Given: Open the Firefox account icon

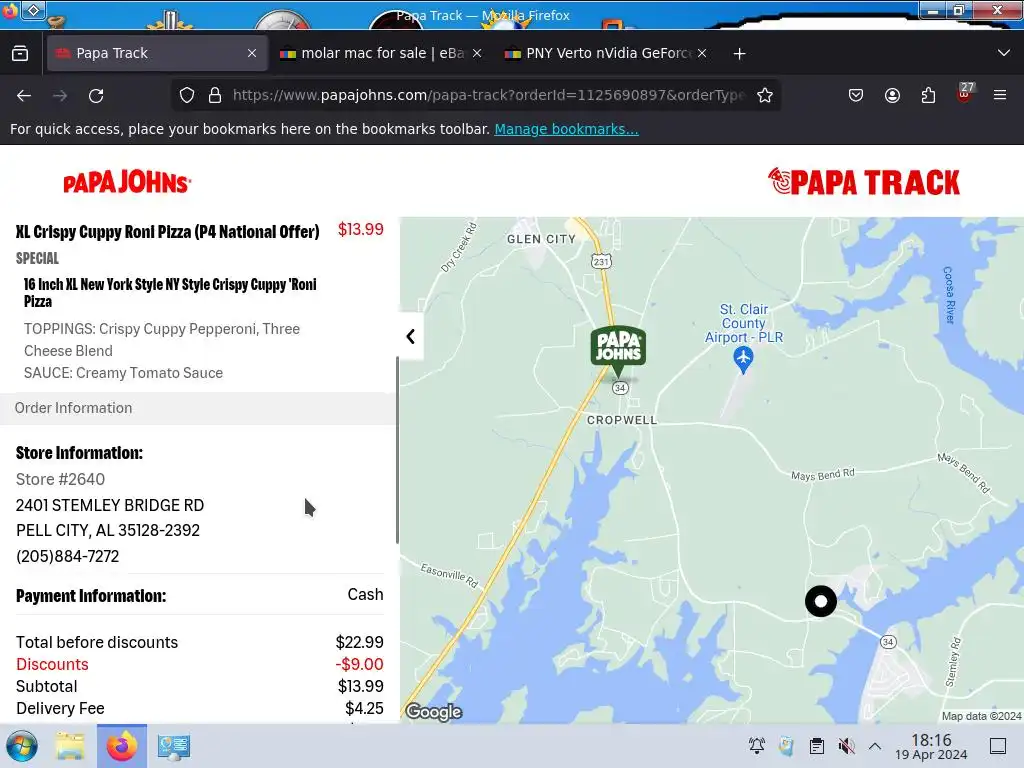Looking at the screenshot, I should pyautogui.click(x=892, y=95).
